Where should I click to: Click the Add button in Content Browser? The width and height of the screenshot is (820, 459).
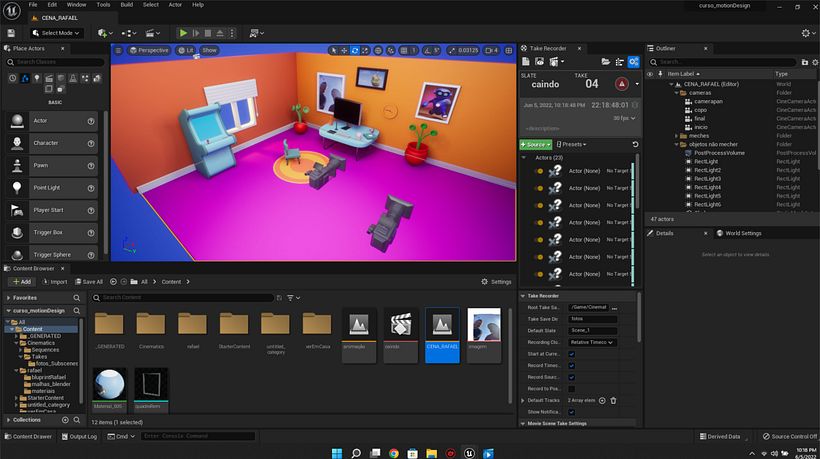point(21,282)
